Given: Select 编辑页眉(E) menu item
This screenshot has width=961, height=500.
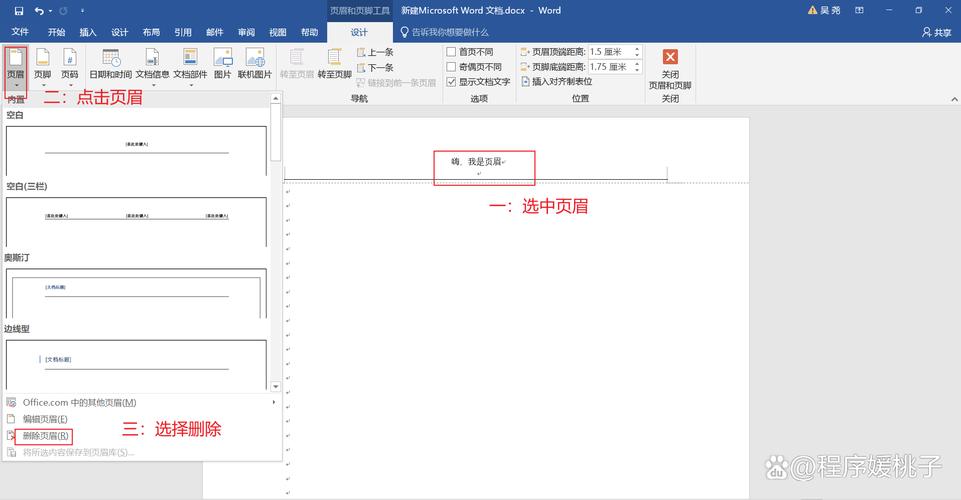Looking at the screenshot, I should (141, 419).
